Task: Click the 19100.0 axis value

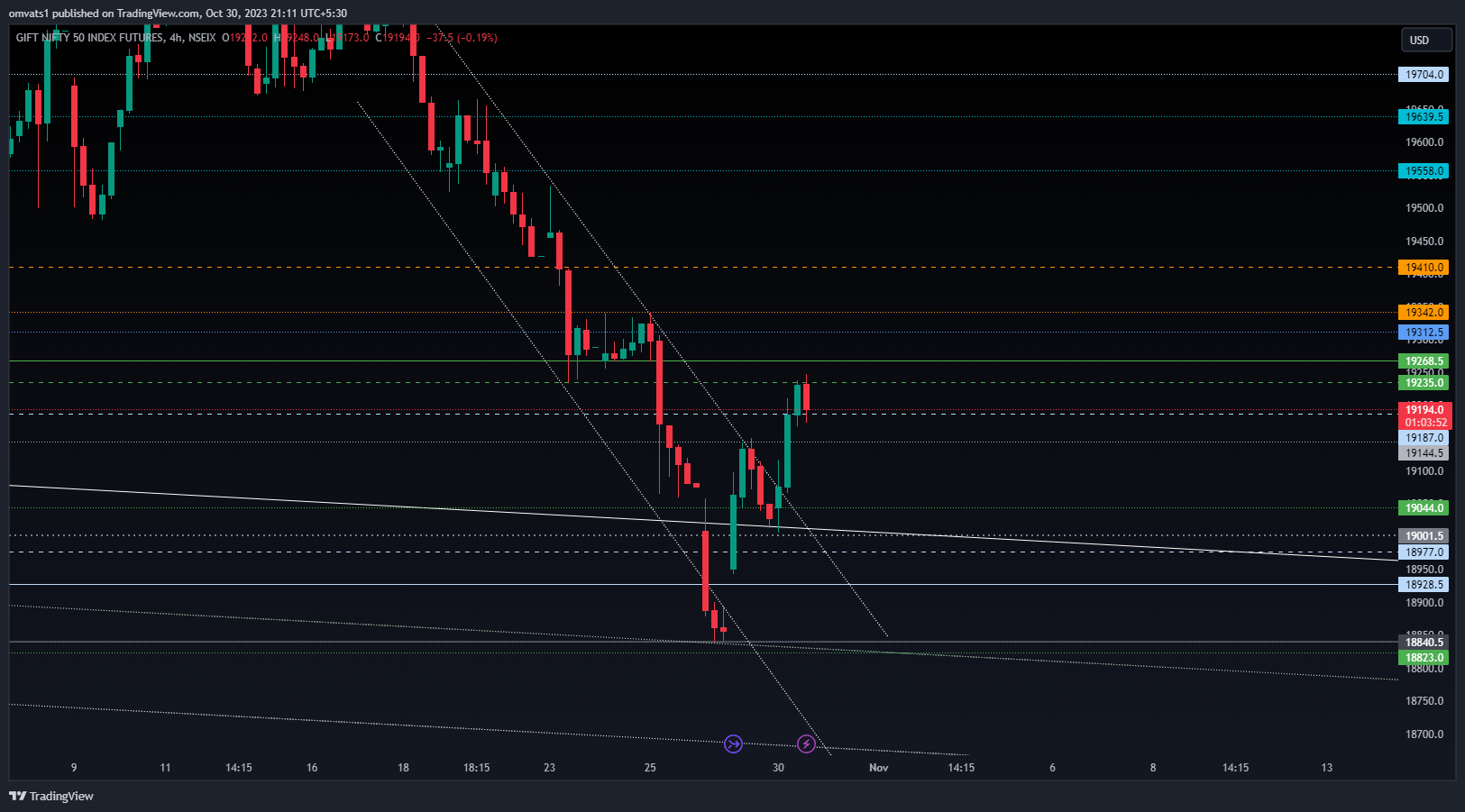Action: coord(1424,471)
